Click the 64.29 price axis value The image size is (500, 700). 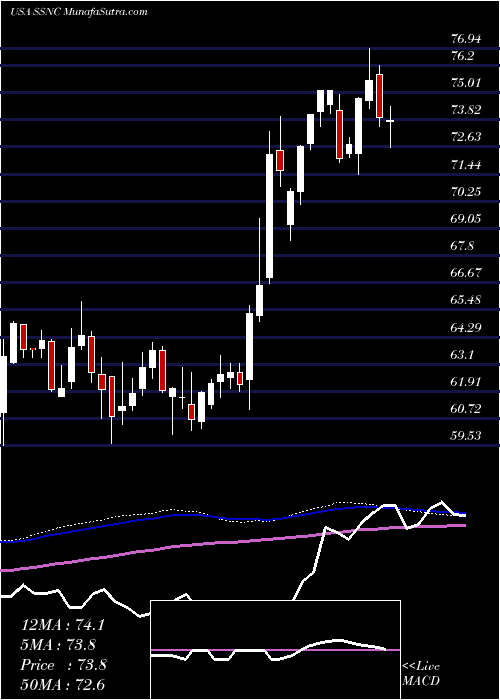click(466, 328)
